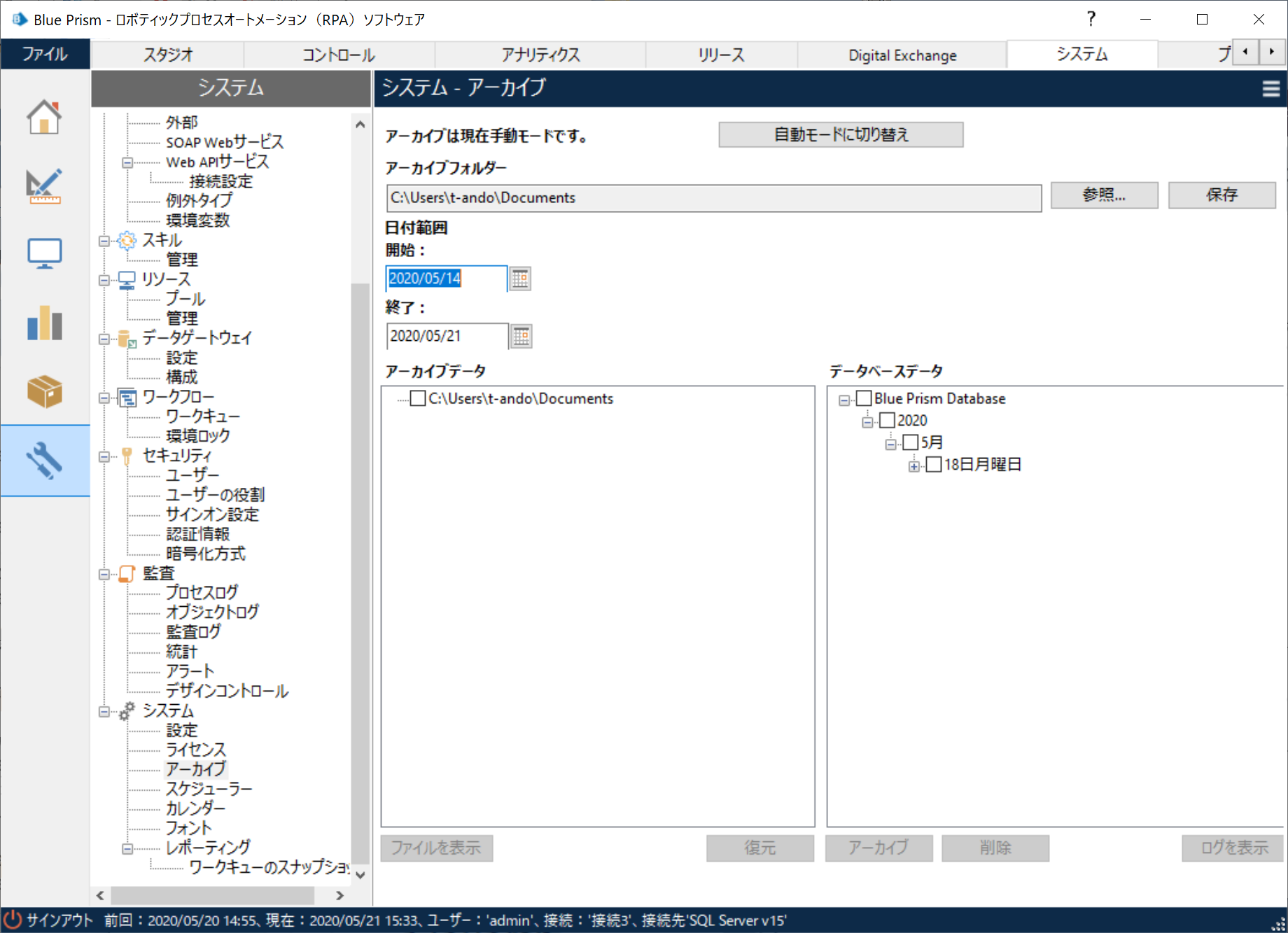Image resolution: width=1288 pixels, height=933 pixels.
Task: Collapse the 監査 tree node
Action: [104, 574]
